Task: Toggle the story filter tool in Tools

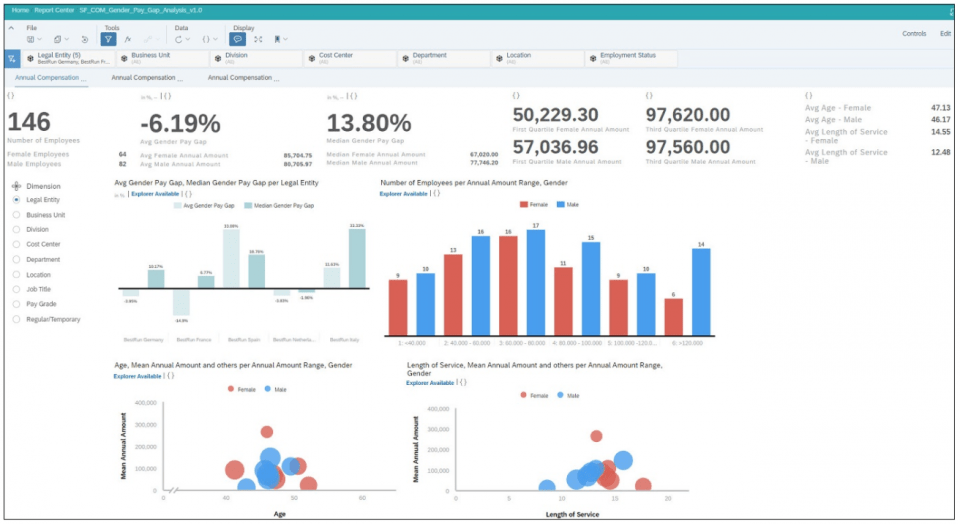Action: click(x=108, y=39)
